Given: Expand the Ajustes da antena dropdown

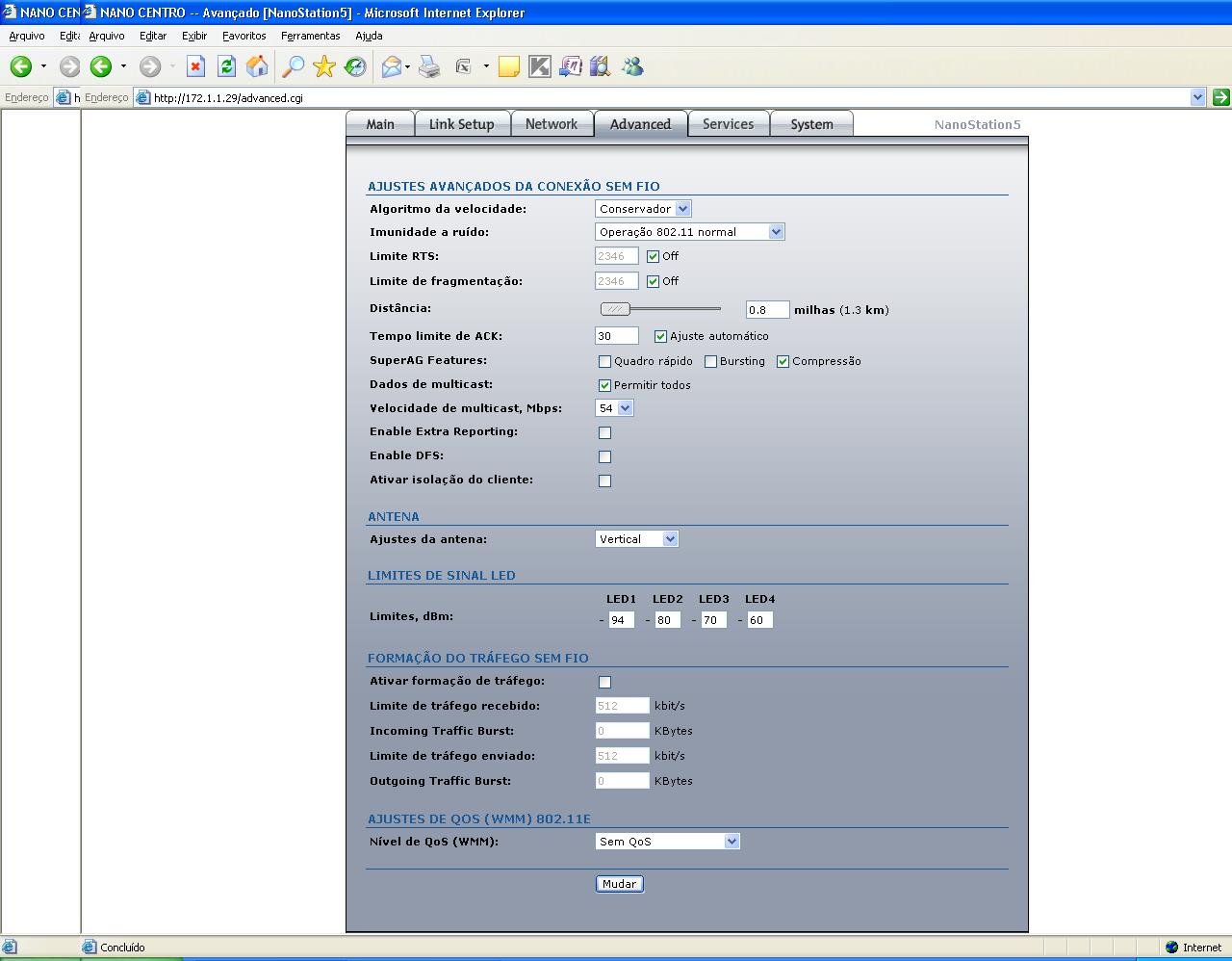Looking at the screenshot, I should 637,539.
